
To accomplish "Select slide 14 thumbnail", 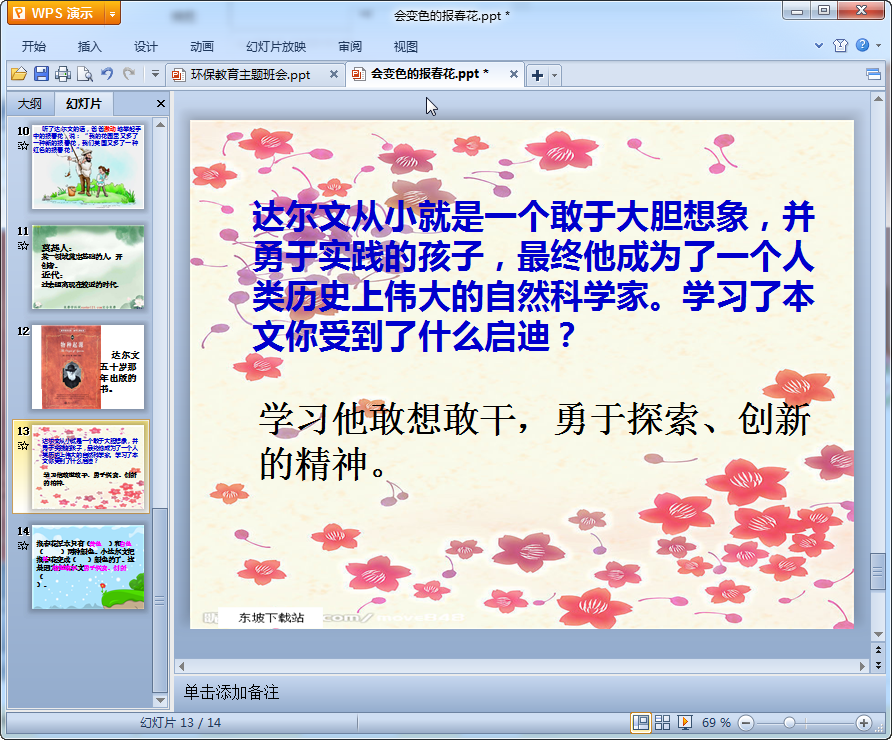I will point(88,567).
